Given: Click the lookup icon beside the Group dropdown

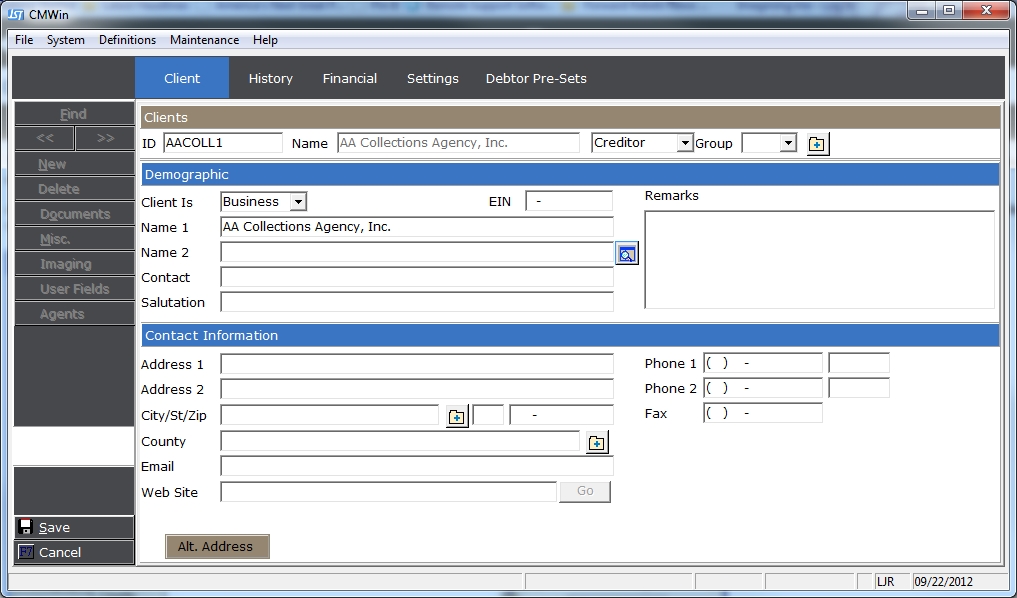Looking at the screenshot, I should click(x=817, y=144).
